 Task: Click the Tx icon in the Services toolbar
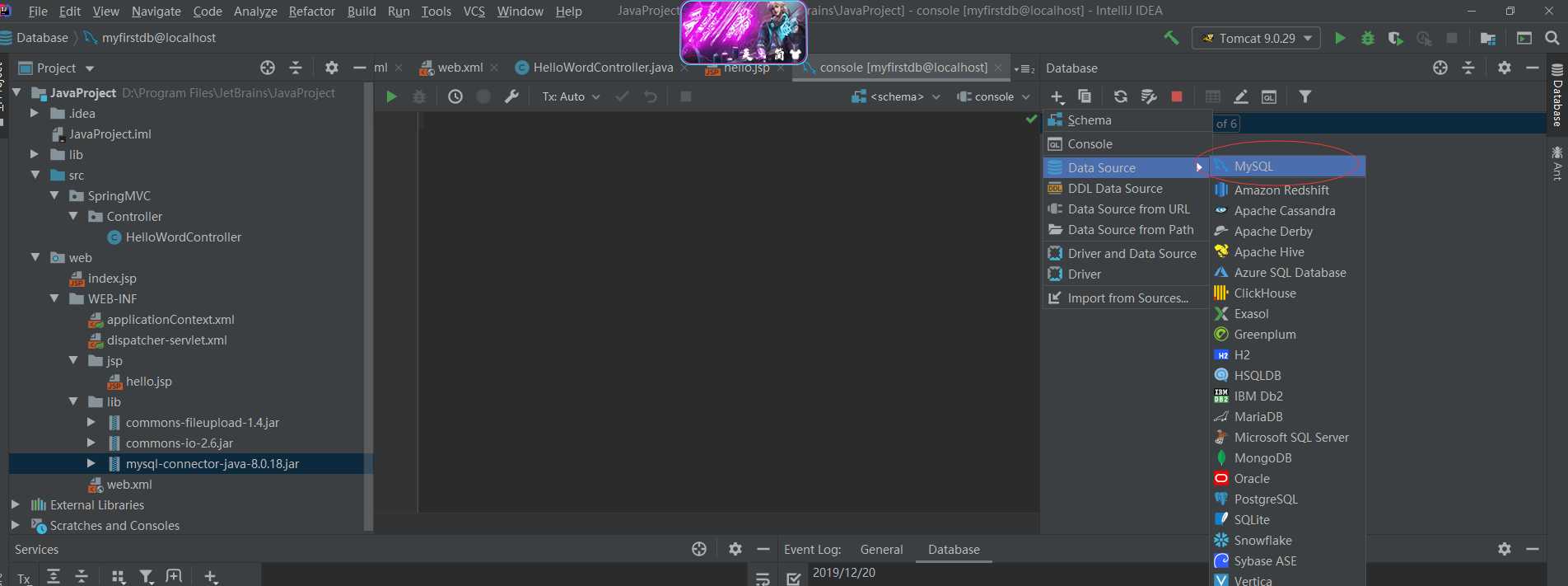pos(24,578)
